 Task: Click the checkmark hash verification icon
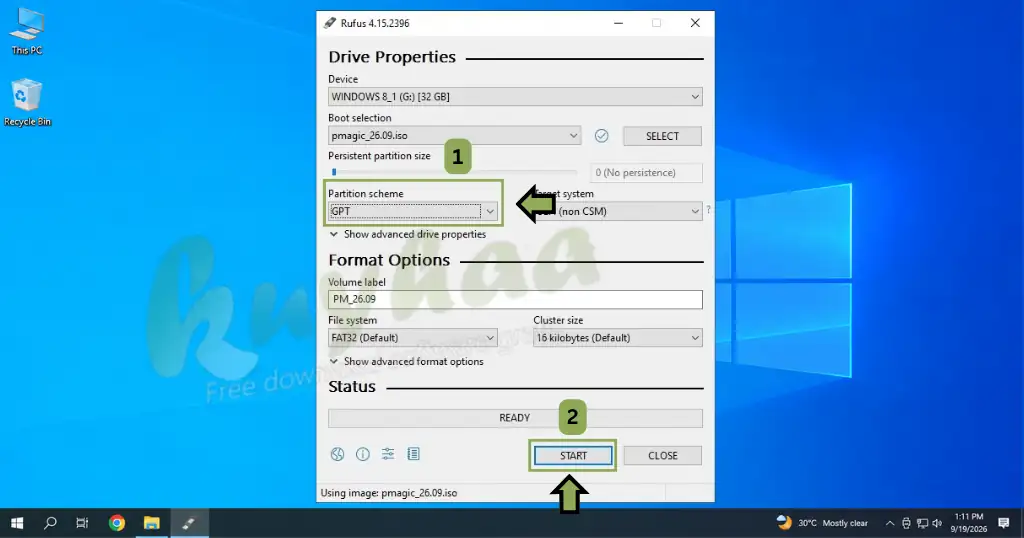(x=601, y=136)
